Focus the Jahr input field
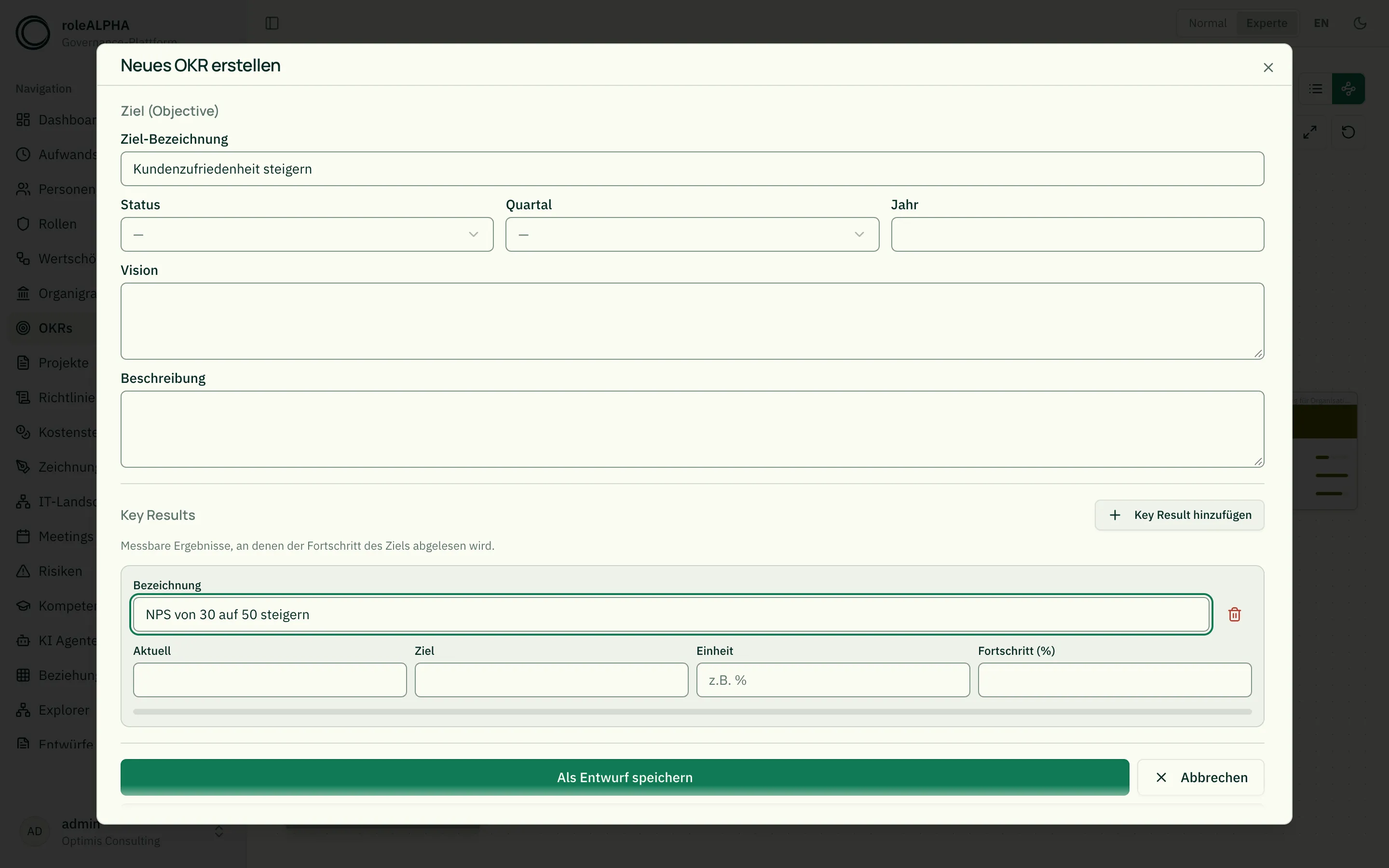This screenshot has height=868, width=1389. 1077,234
